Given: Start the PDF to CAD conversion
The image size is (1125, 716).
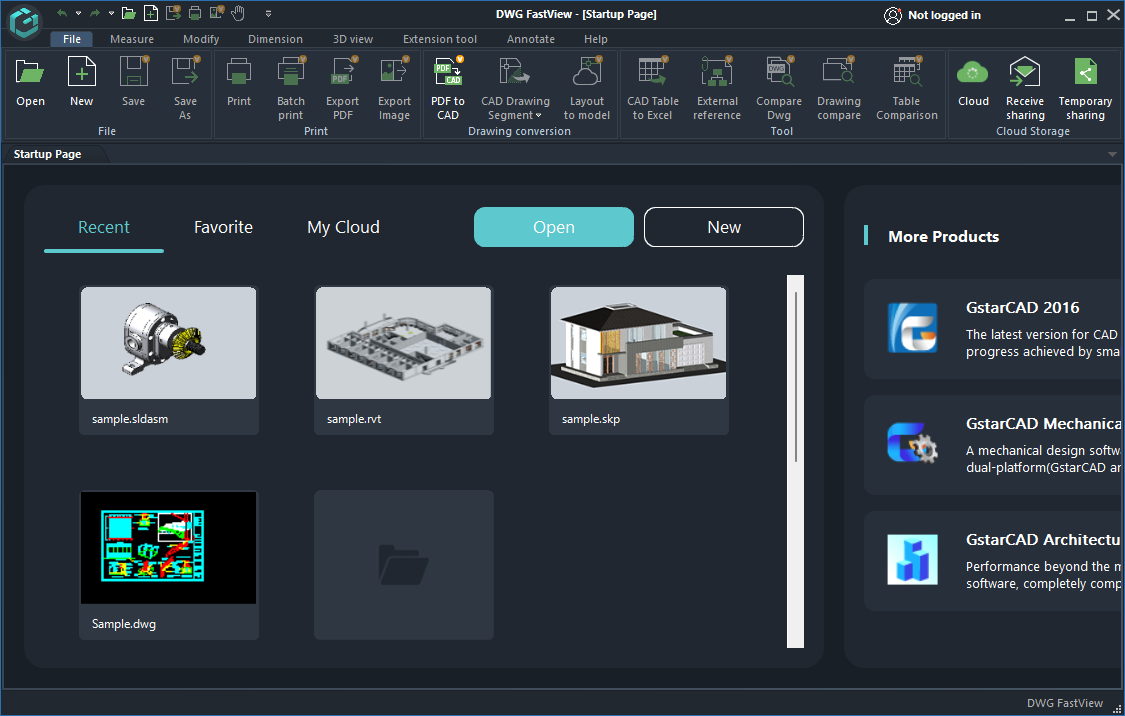Looking at the screenshot, I should (448, 72).
